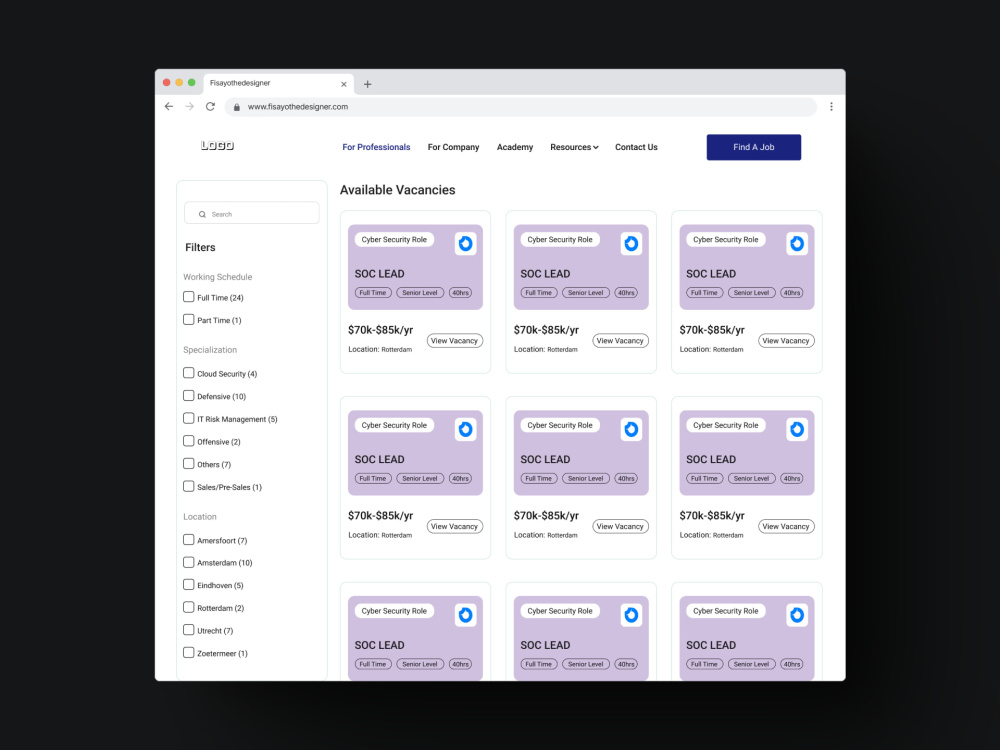Open a new tab with plus icon
This screenshot has width=1000, height=750.
(367, 84)
